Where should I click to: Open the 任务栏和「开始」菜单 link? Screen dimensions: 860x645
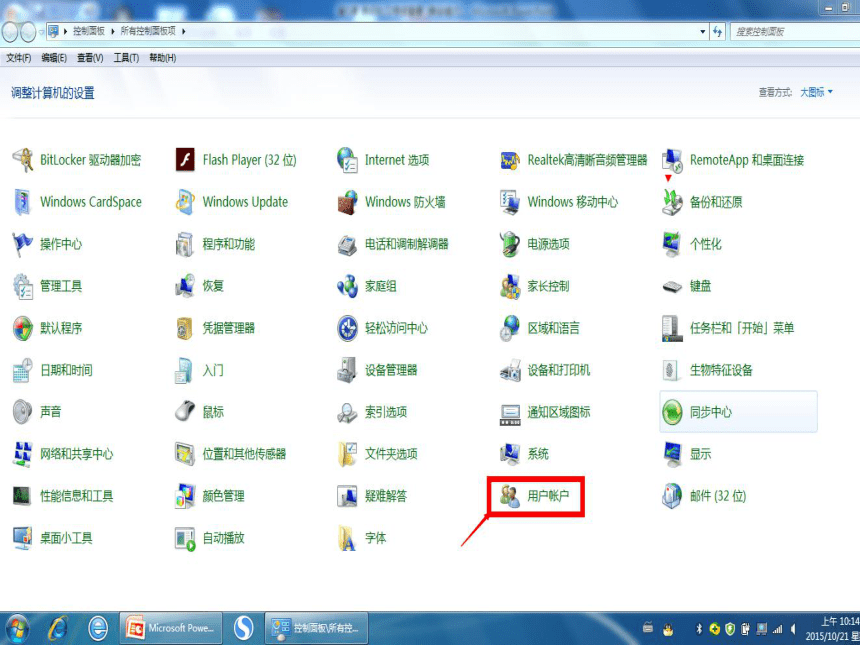pyautogui.click(x=742, y=328)
